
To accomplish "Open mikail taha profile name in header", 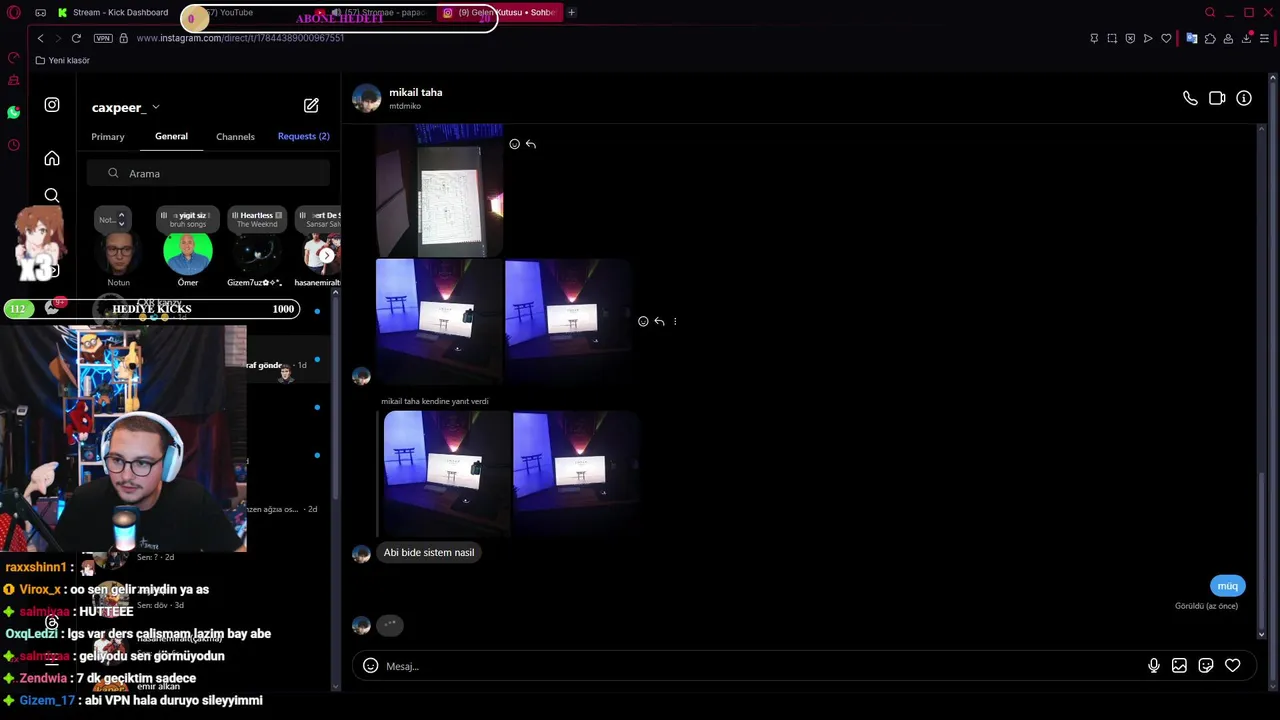I will point(415,92).
